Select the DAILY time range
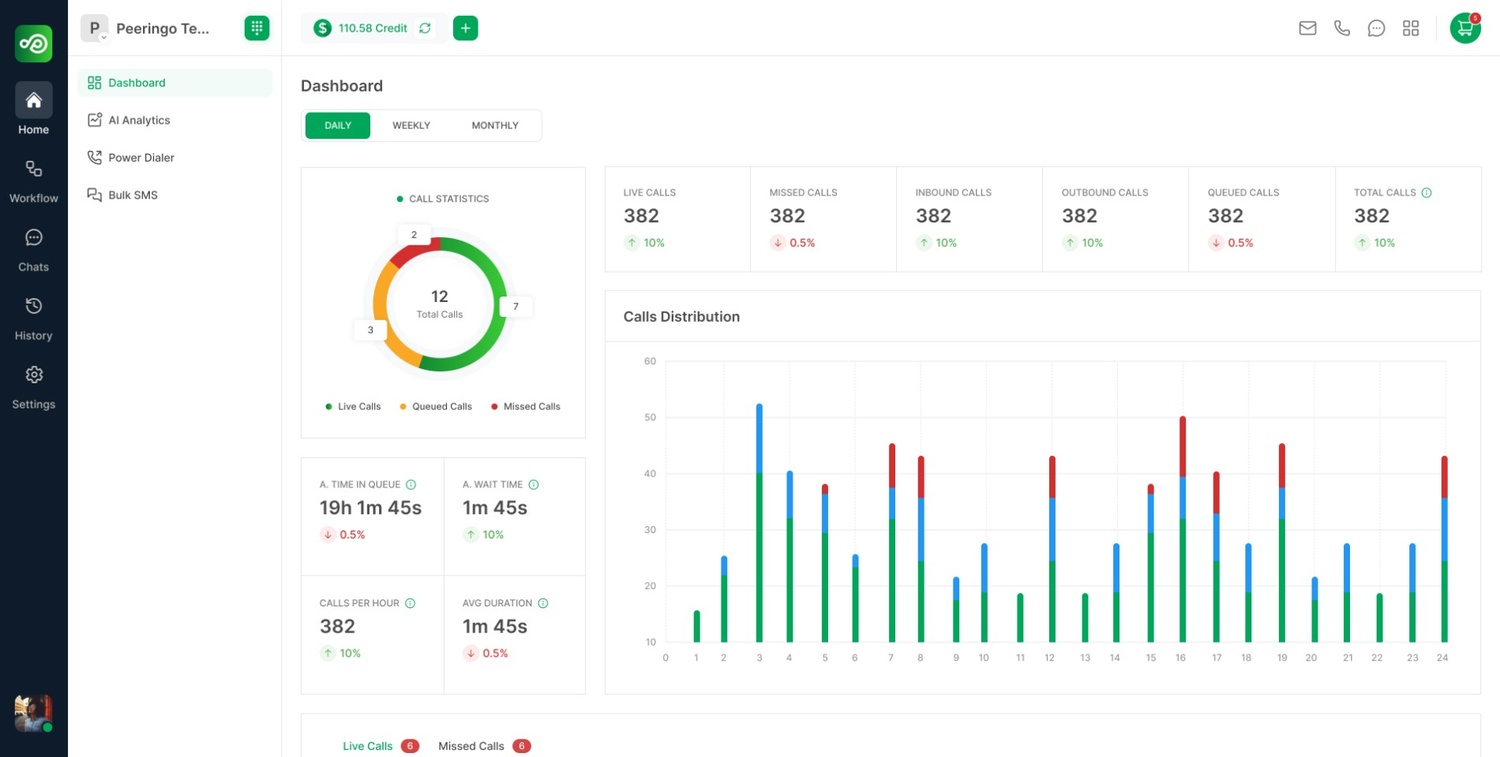This screenshot has height=757, width=1500. tap(338, 126)
